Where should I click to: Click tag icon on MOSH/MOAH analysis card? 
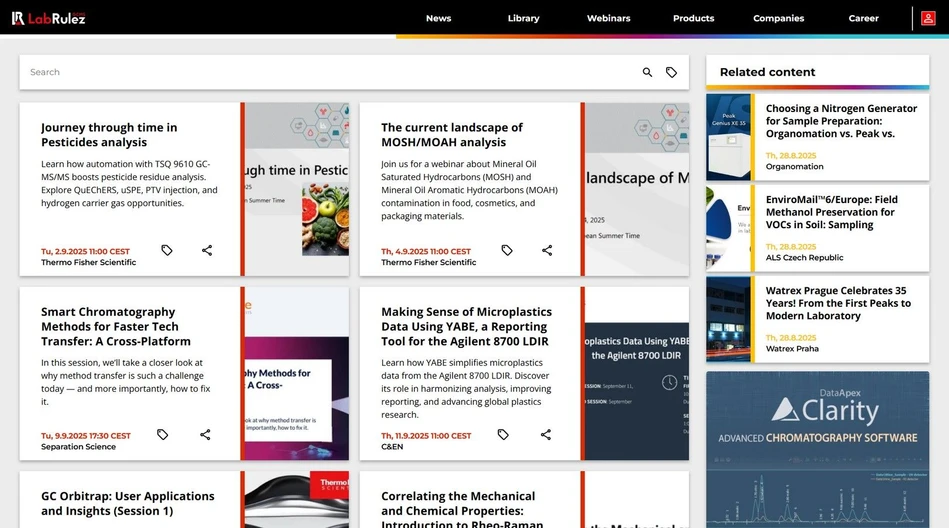pos(507,250)
